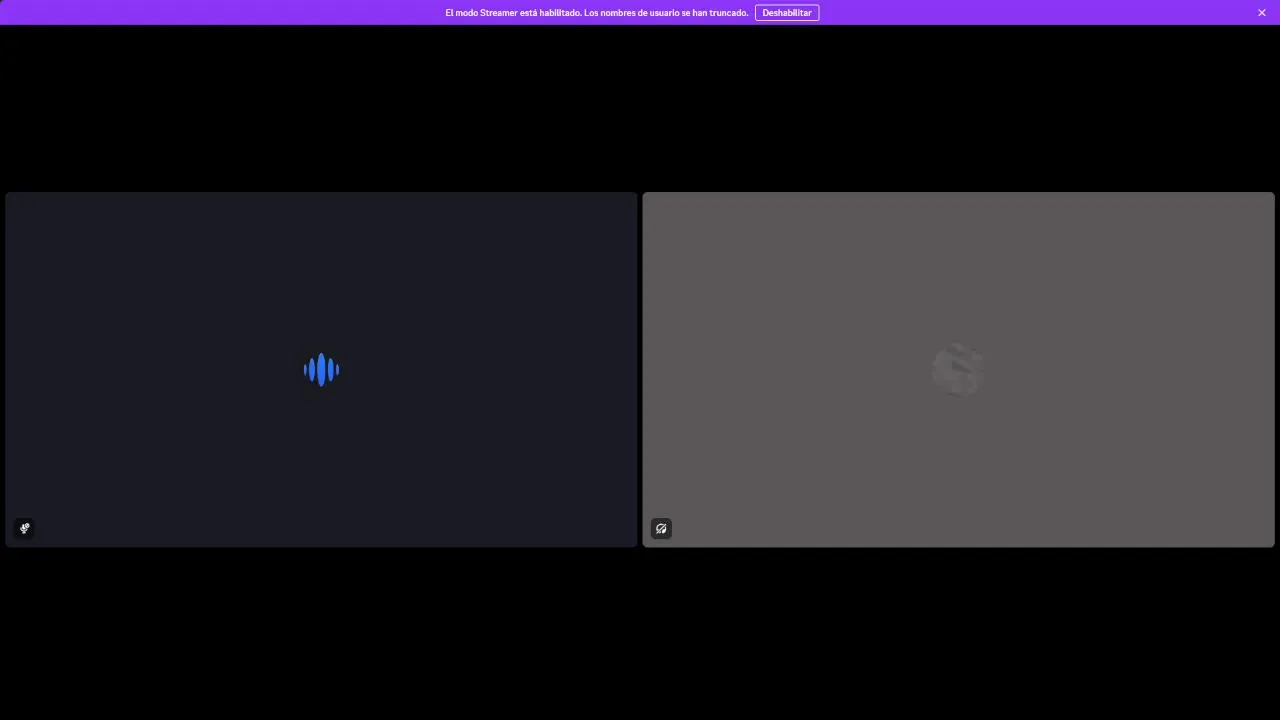This screenshot has height=720, width=1280.
Task: Dismiss the Streamer mode banner with the X
Action: [x=1262, y=13]
